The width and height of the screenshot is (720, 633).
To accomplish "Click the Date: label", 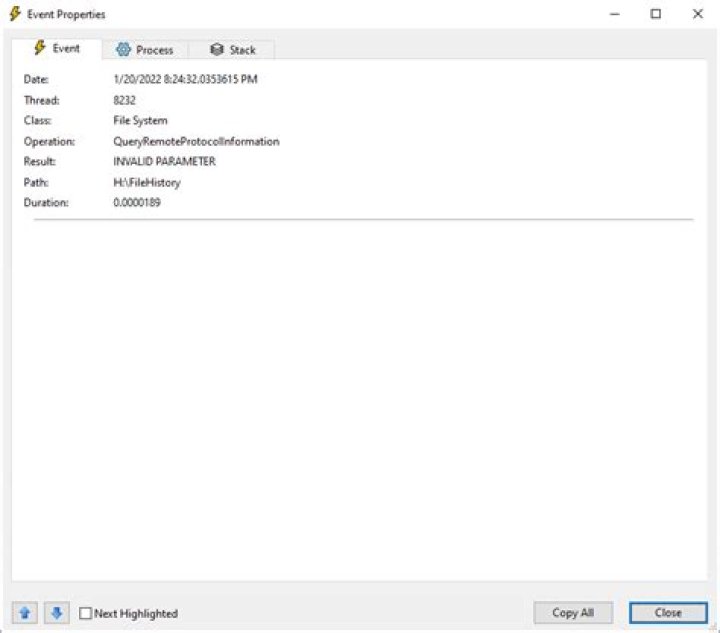I will coord(36,79).
